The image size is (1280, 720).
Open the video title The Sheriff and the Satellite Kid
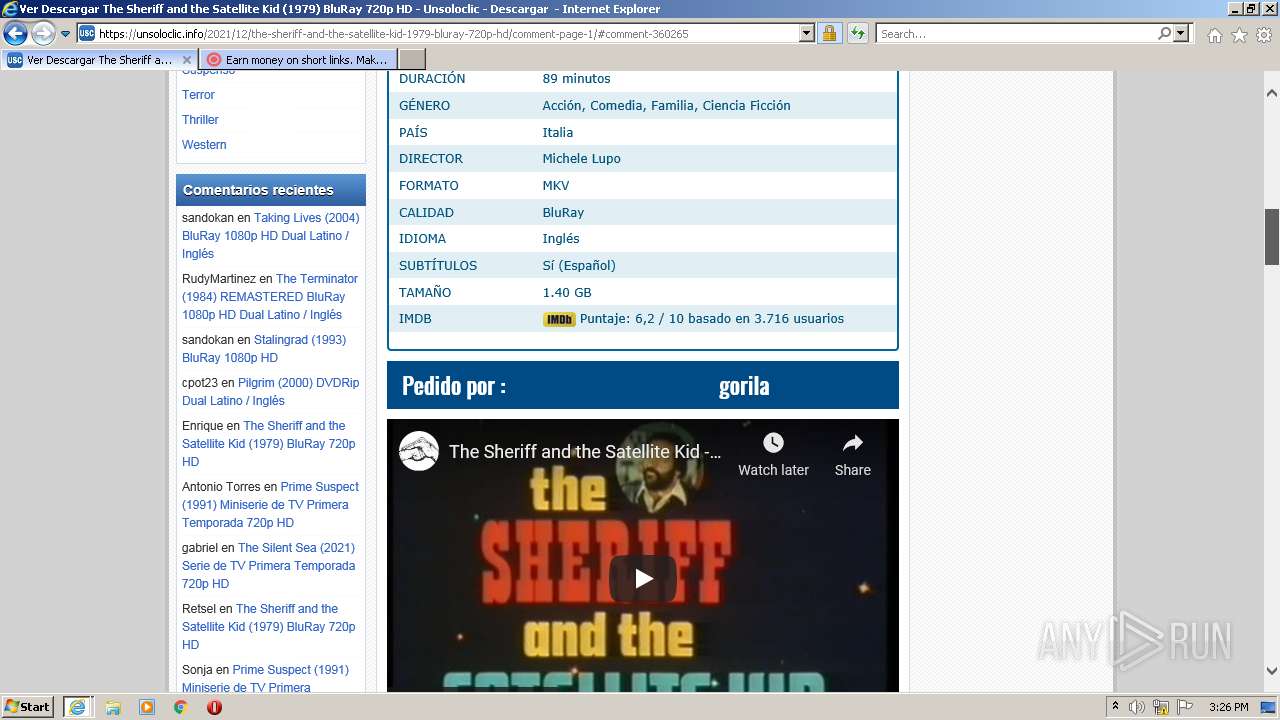[x=585, y=452]
